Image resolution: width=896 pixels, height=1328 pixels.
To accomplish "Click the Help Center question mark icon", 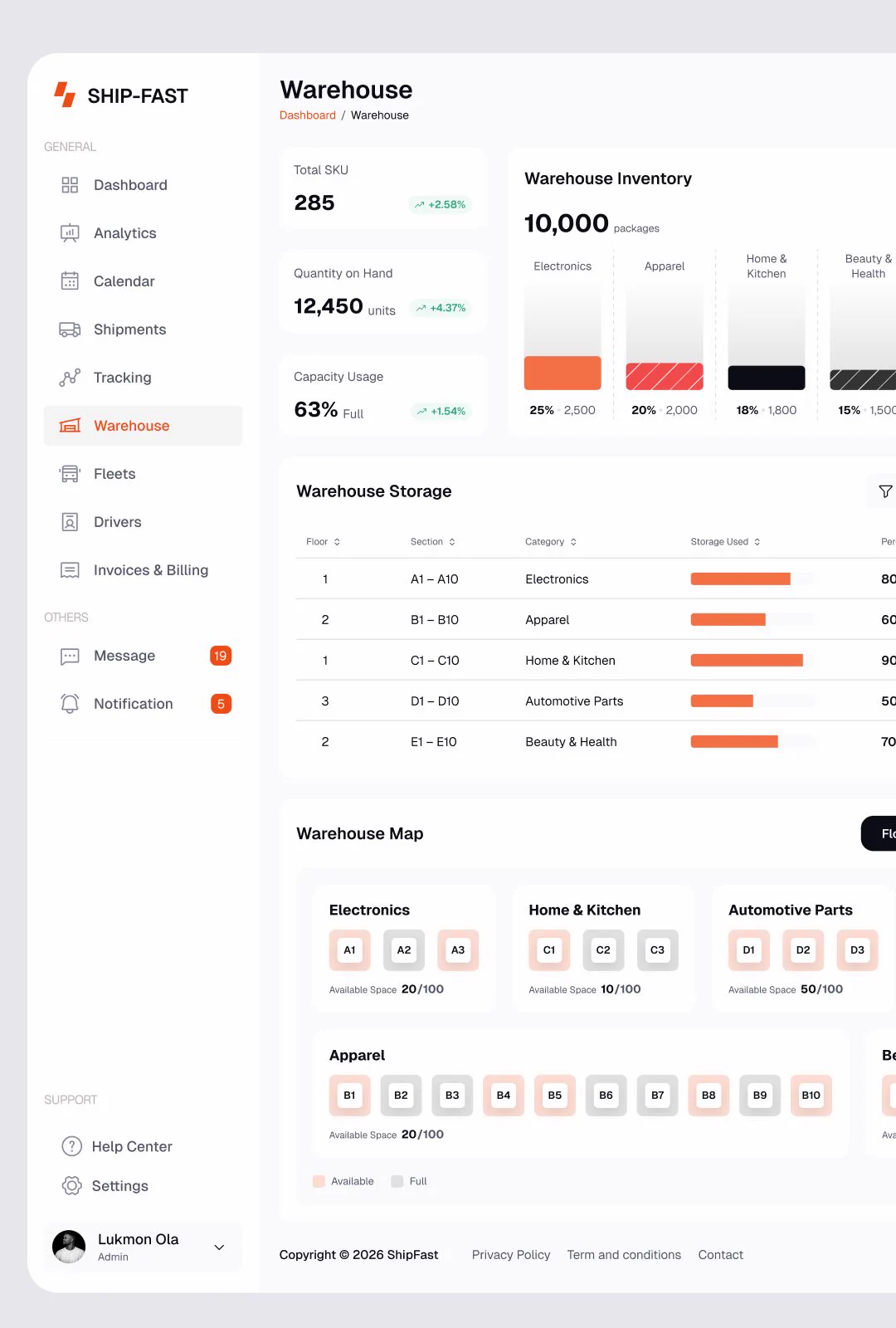I will click(x=72, y=1146).
